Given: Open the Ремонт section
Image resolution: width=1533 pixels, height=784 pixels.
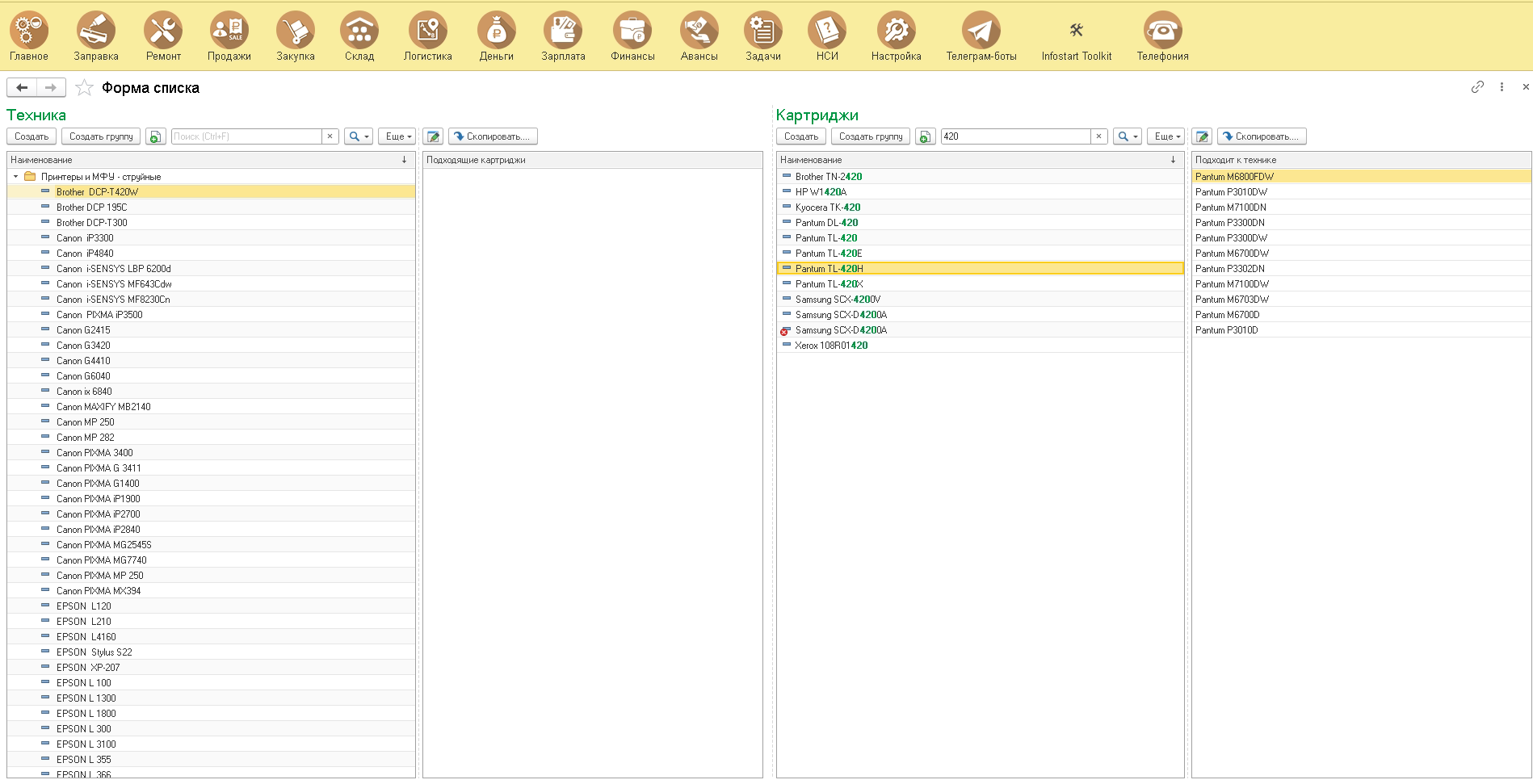Looking at the screenshot, I should point(163,37).
